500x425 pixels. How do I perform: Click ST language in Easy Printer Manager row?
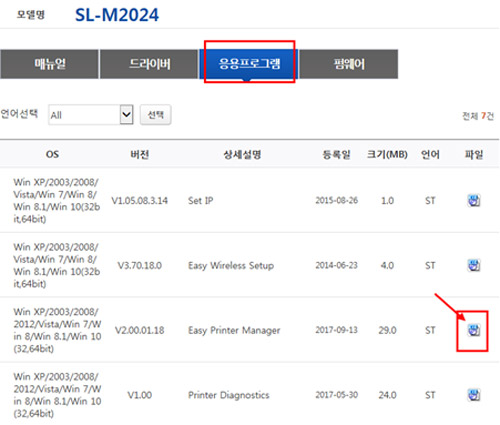click(x=430, y=330)
